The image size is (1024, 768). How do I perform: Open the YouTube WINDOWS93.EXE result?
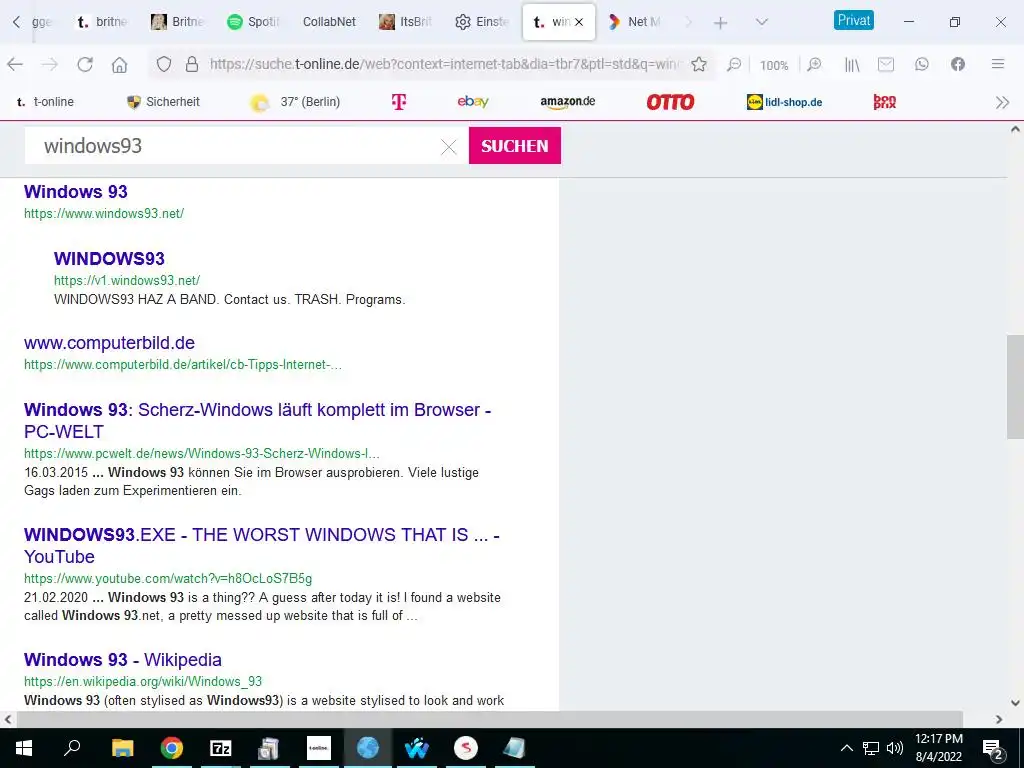point(261,545)
